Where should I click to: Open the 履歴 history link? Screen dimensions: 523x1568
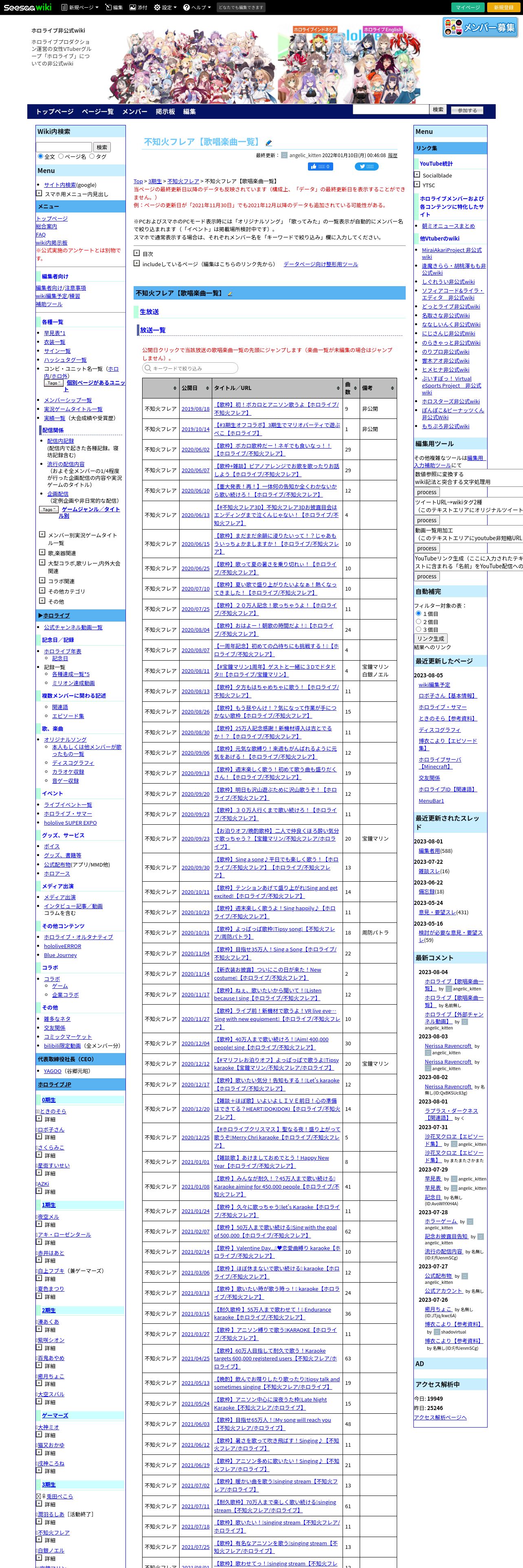(393, 155)
